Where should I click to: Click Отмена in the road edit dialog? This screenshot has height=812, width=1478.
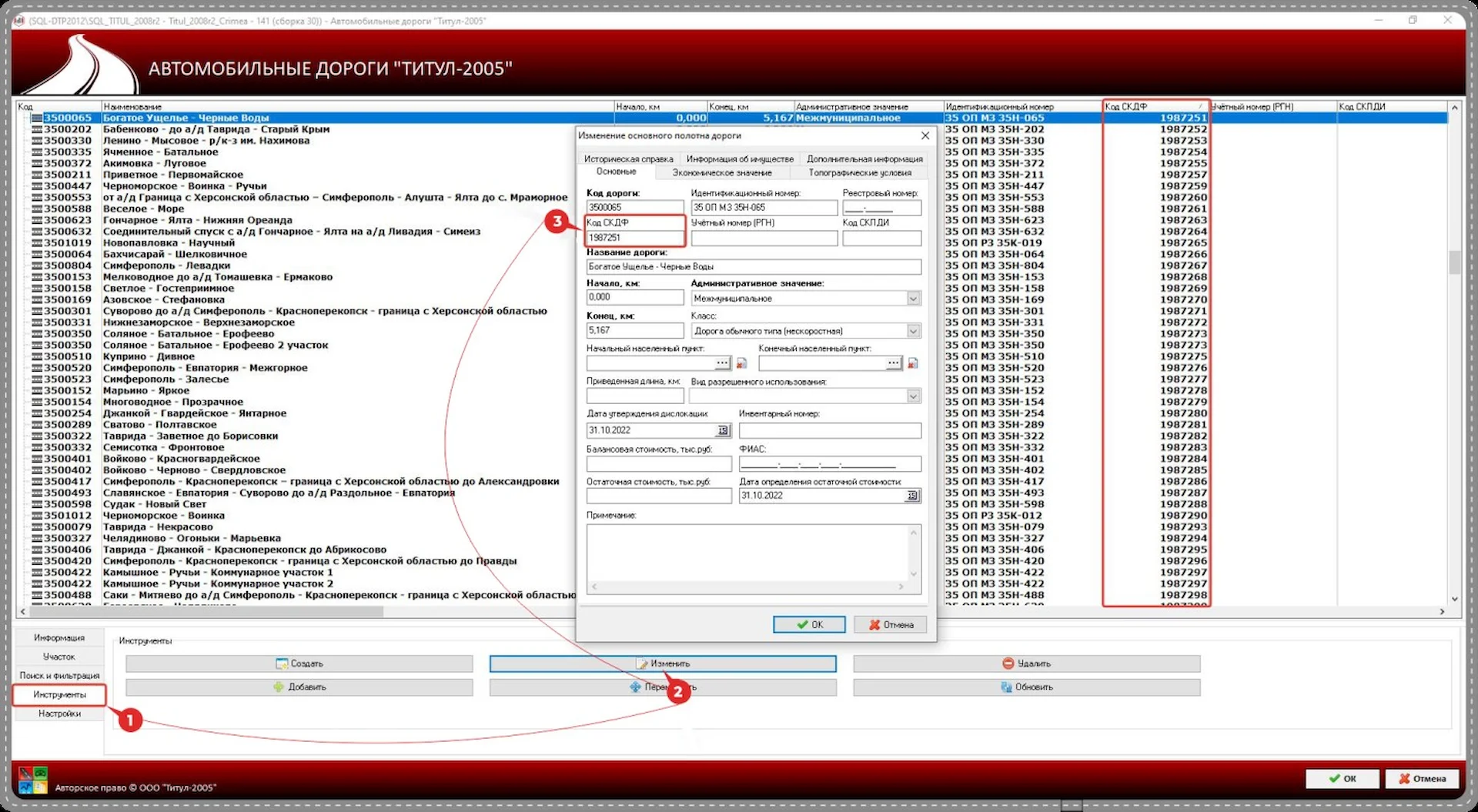coord(891,625)
